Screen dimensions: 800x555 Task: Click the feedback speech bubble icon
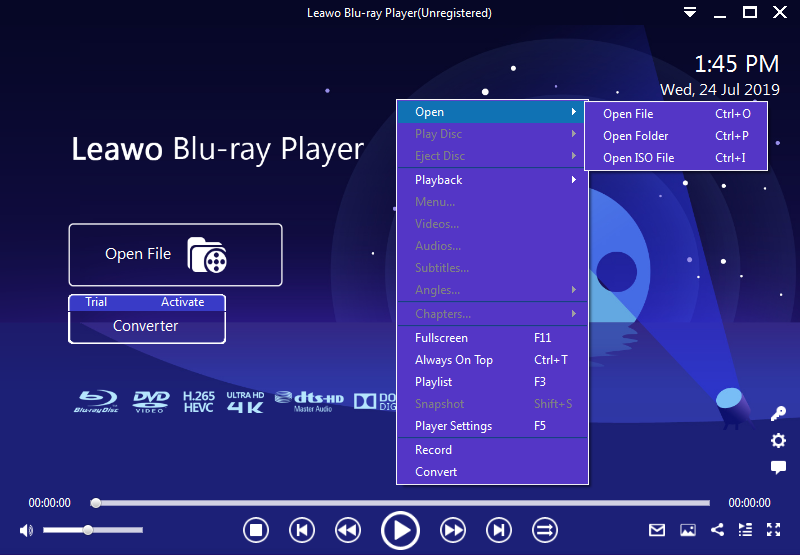click(778, 467)
